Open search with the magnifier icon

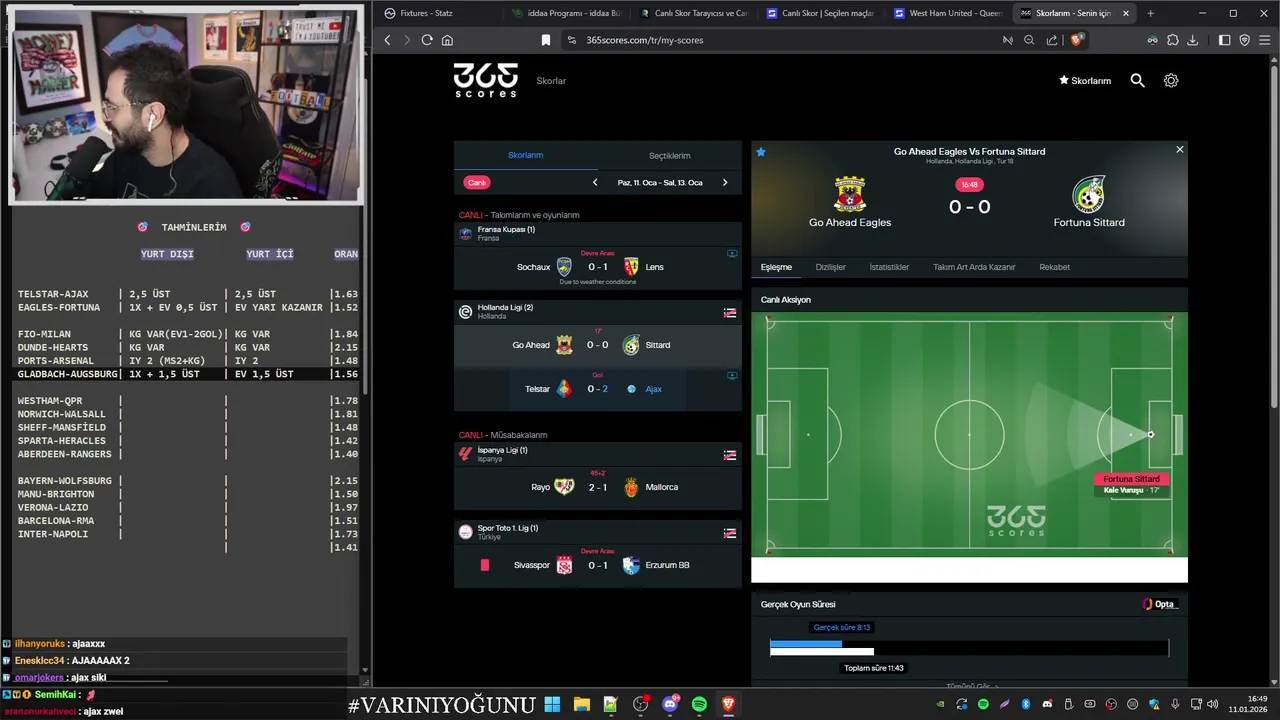(1137, 80)
